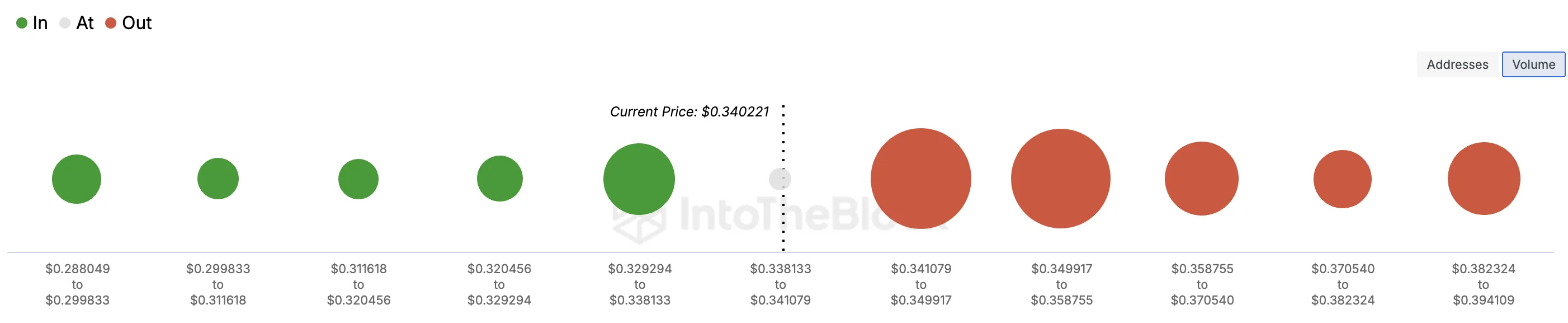Click the $0.382324 to $0.394109 axis label
The width and height of the screenshot is (1568, 323).
tap(1484, 284)
